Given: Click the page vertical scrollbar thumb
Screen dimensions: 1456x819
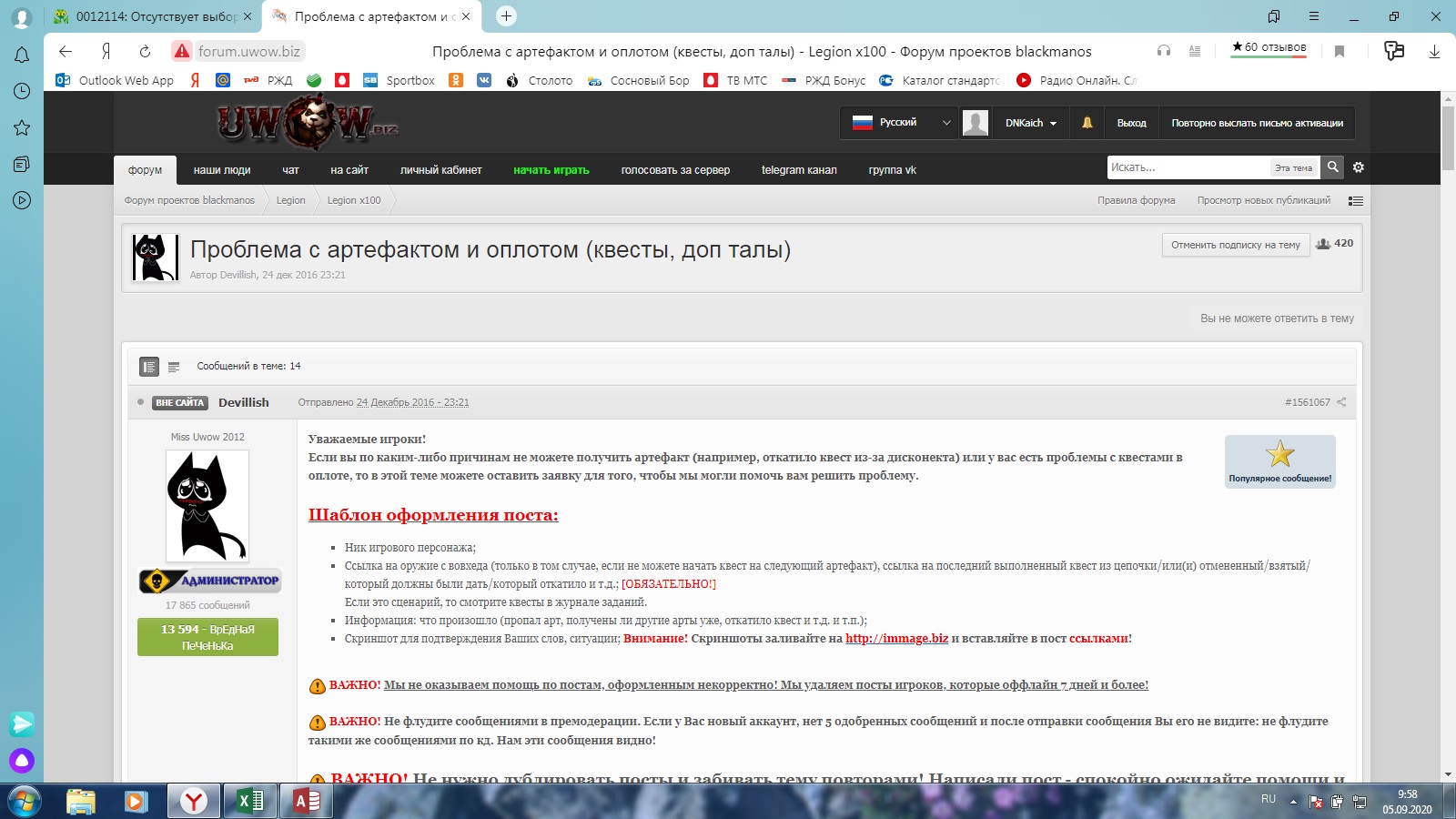Looking at the screenshot, I should tap(1448, 138).
